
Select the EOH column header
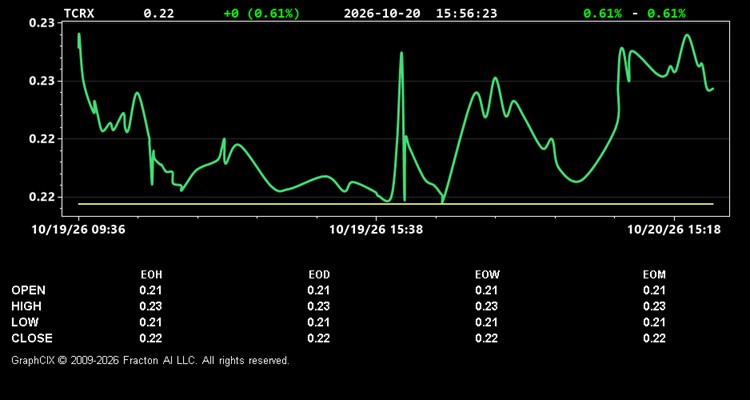click(x=151, y=275)
